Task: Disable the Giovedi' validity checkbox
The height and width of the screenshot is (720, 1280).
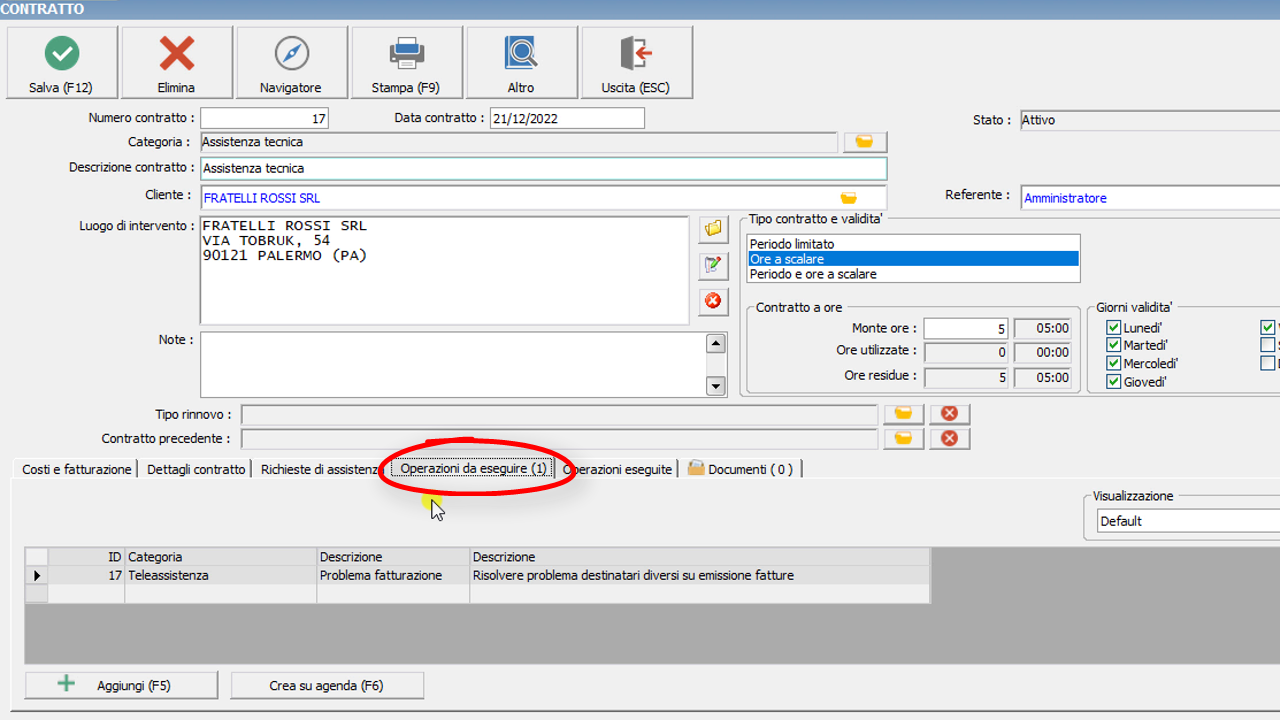Action: [x=1113, y=382]
